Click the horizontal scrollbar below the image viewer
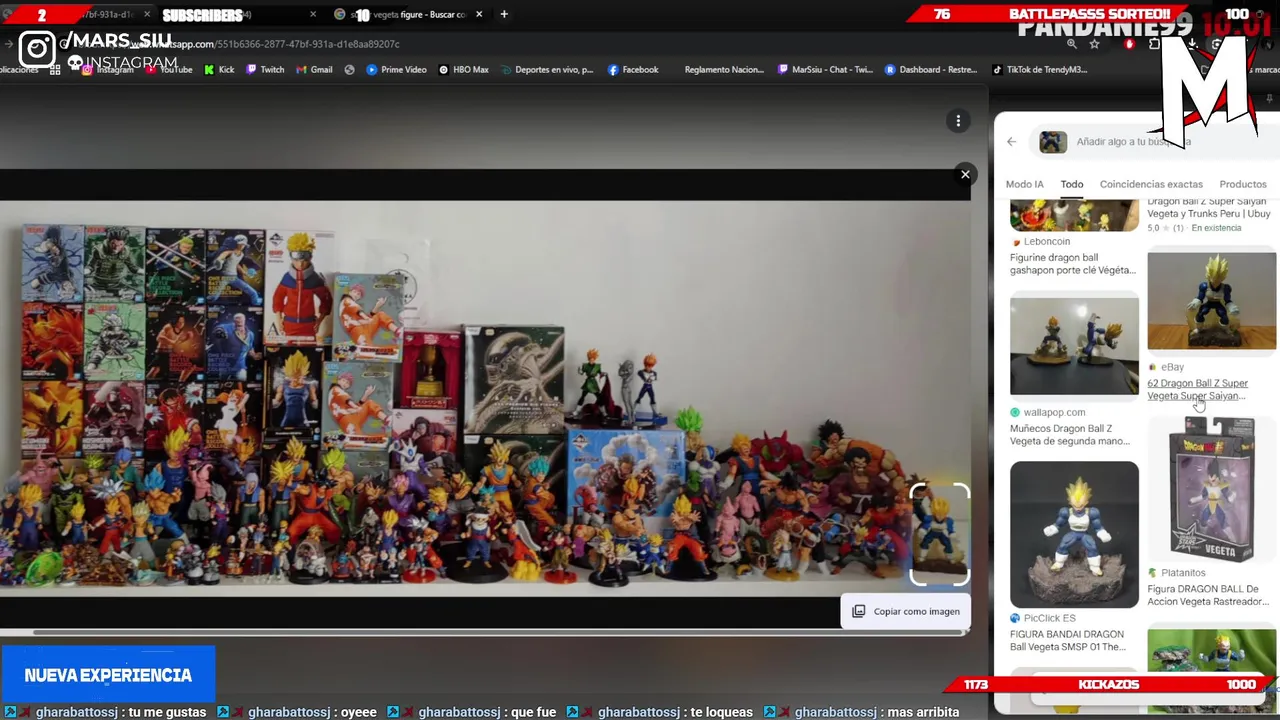 [x=500, y=632]
